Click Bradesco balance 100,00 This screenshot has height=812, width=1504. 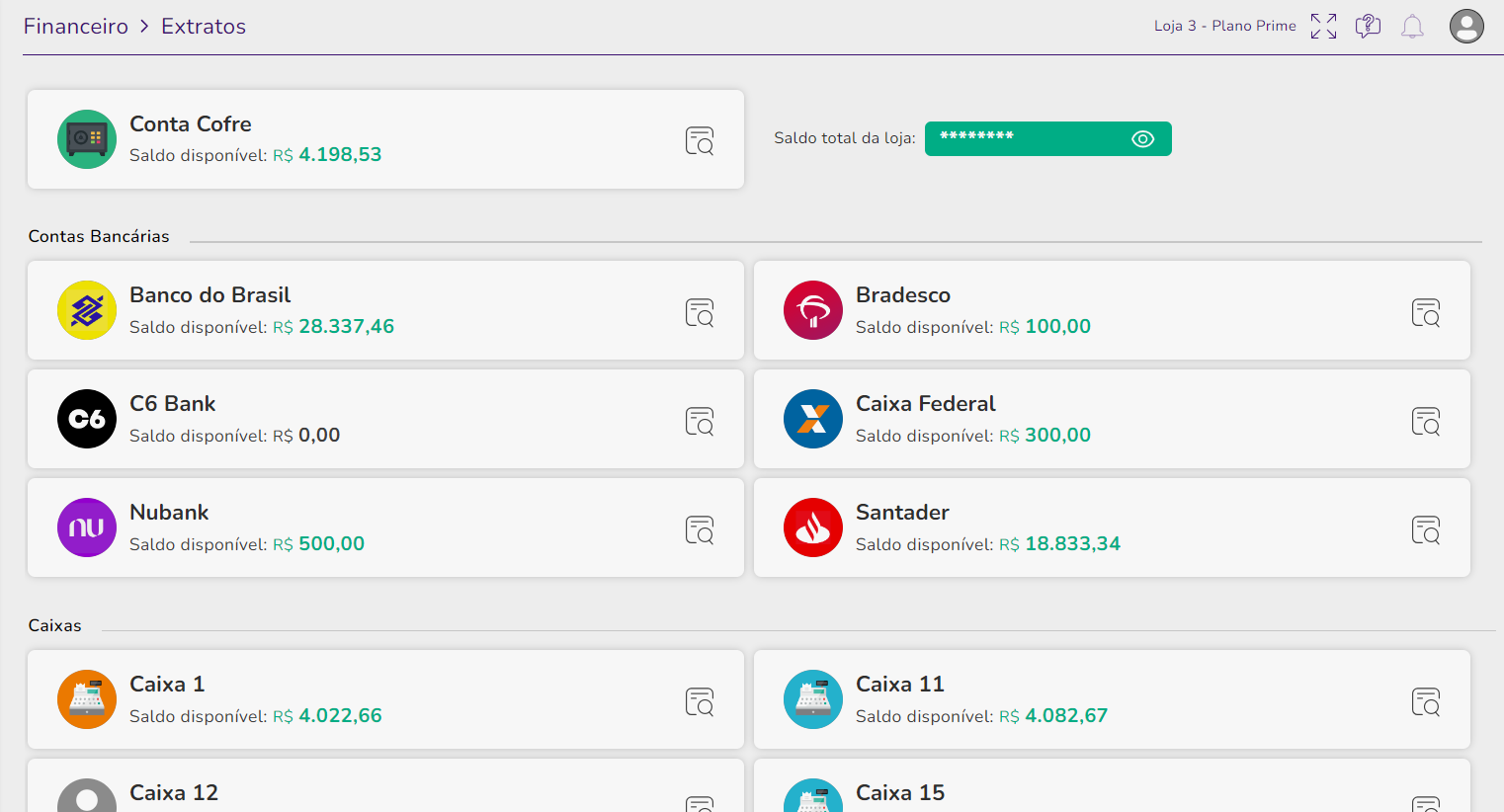click(1058, 326)
